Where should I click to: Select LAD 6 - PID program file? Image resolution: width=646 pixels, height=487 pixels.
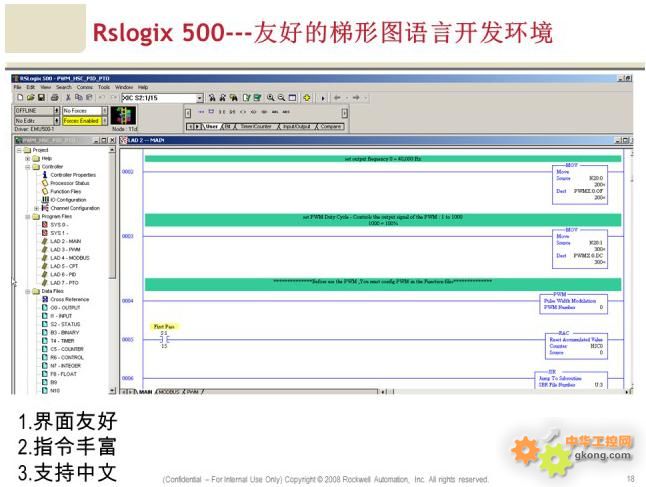click(63, 274)
